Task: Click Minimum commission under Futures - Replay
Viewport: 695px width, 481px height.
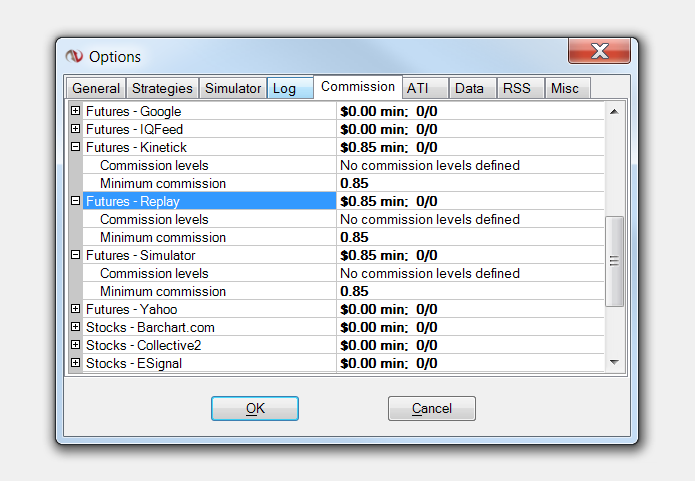Action: 163,238
